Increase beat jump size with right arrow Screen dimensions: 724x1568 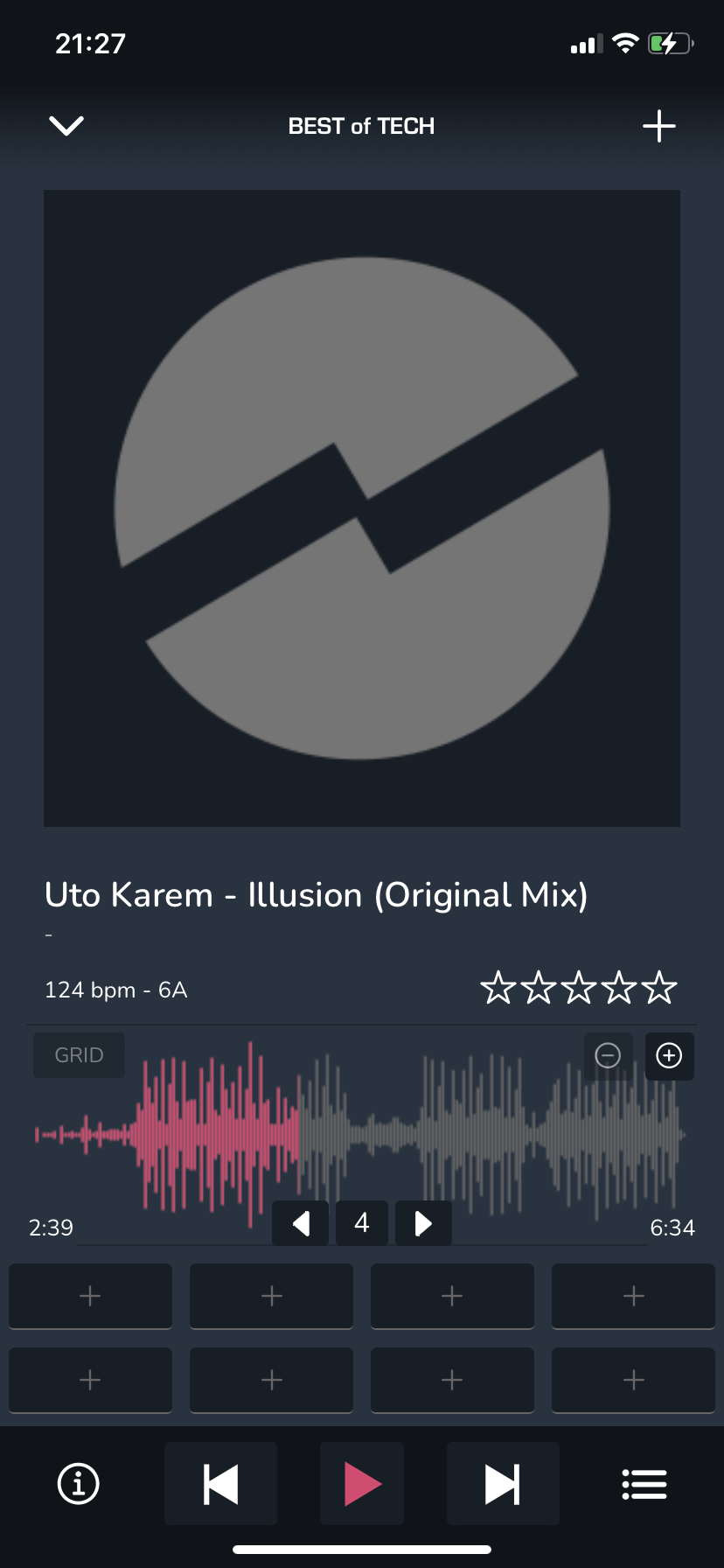click(423, 1223)
